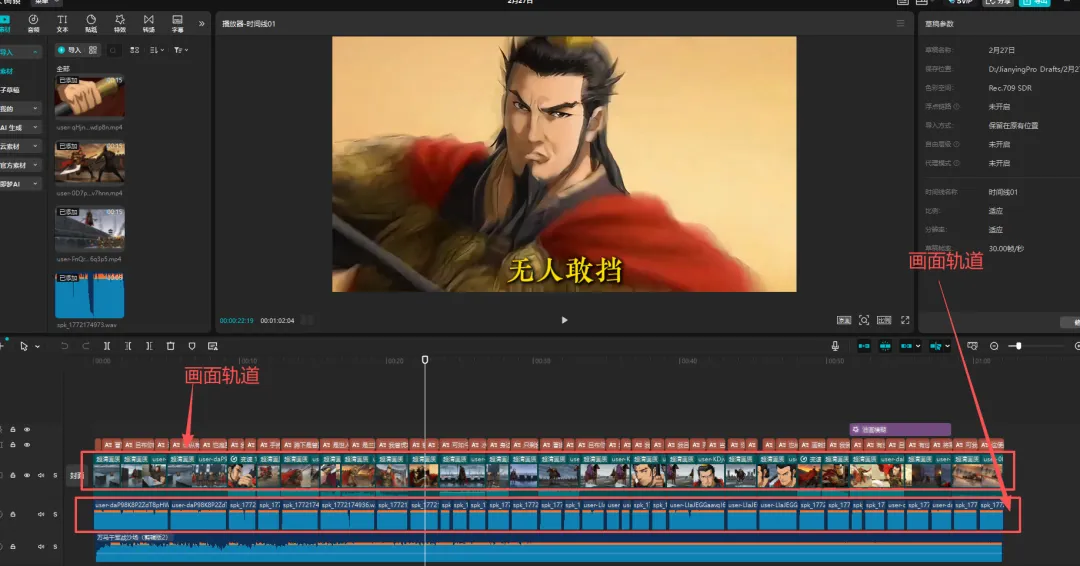The height and width of the screenshot is (566, 1080).
Task: Open the timeline panel layout icon
Action: coord(973,346)
